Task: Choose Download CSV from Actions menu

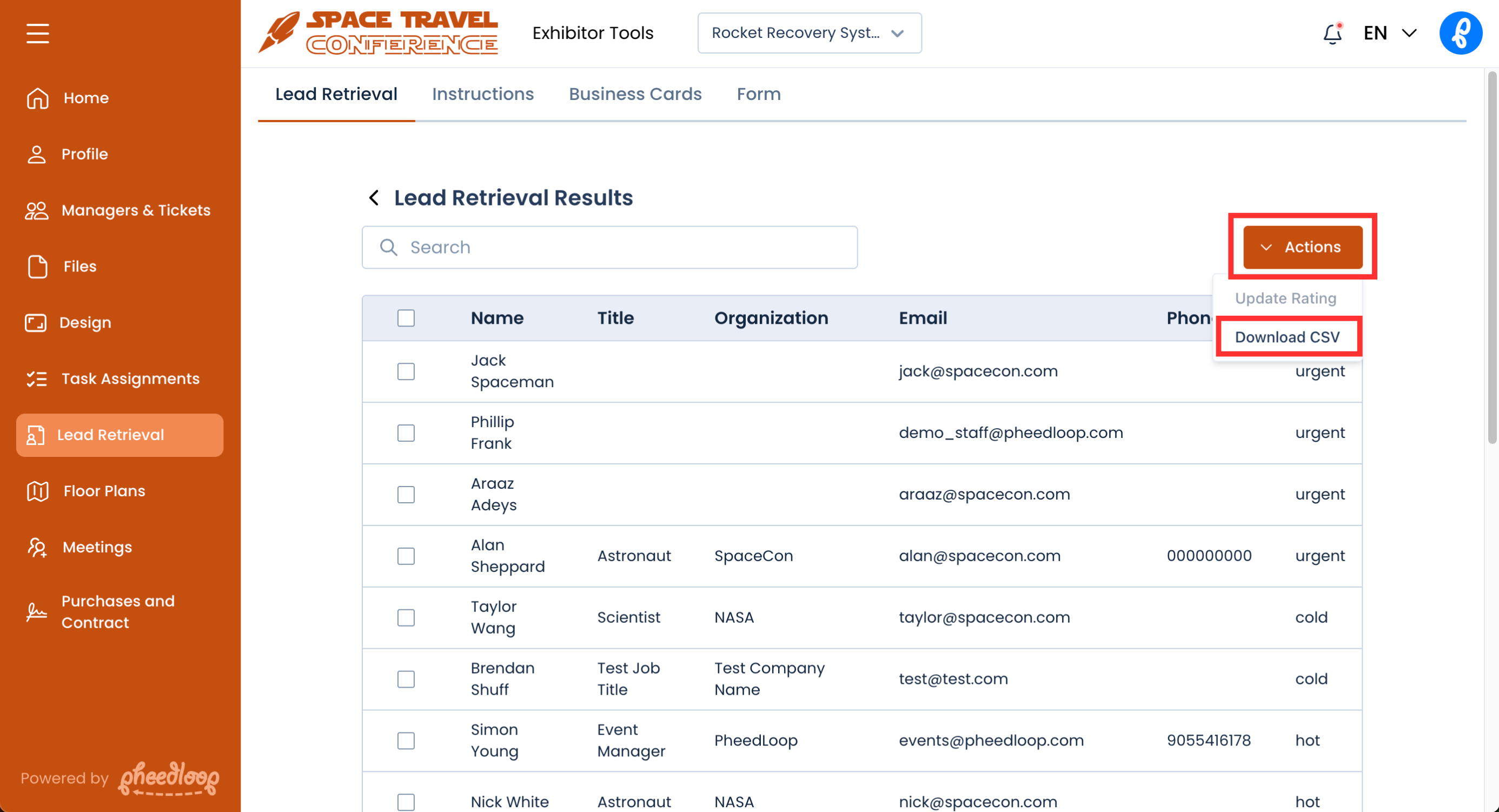Action: coord(1286,337)
